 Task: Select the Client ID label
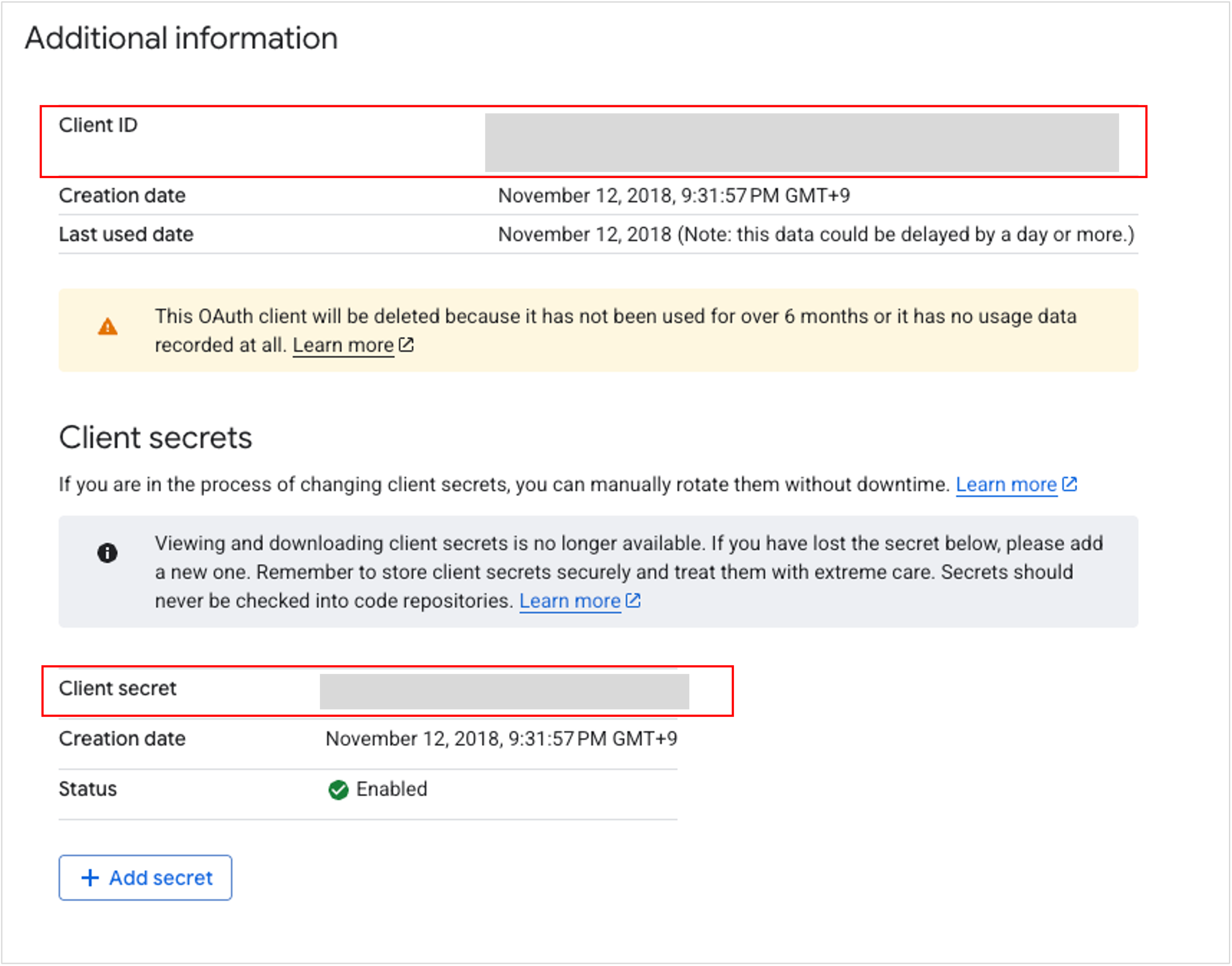pos(98,125)
